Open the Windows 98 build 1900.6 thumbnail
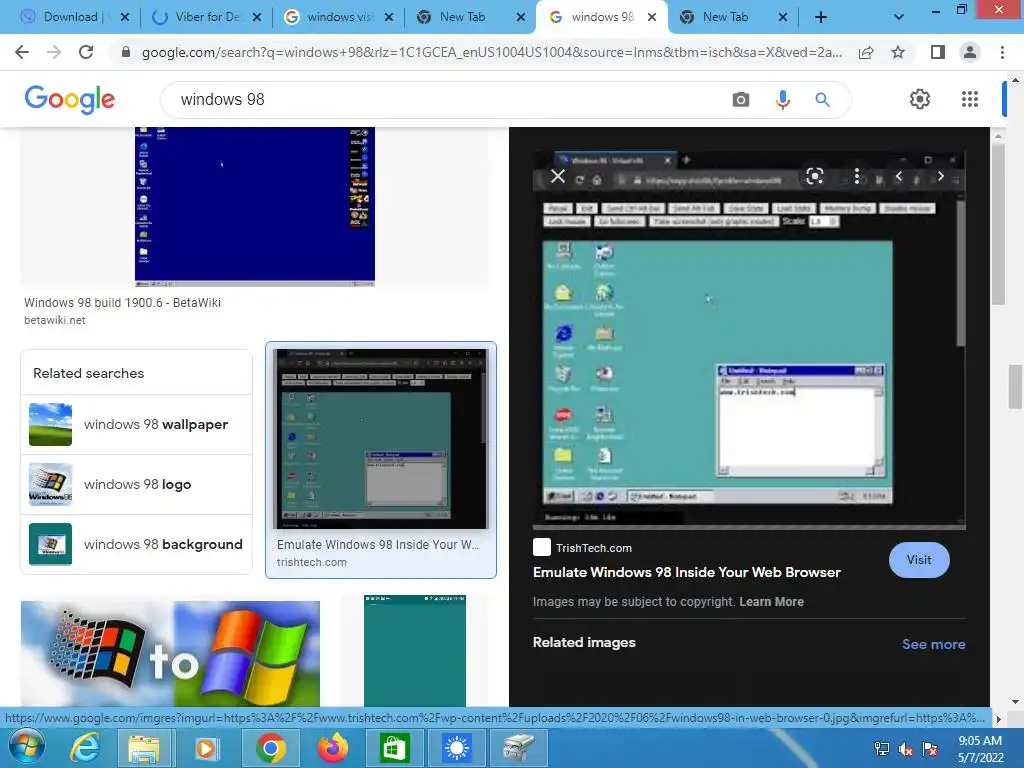The width and height of the screenshot is (1024, 768). pyautogui.click(x=255, y=206)
